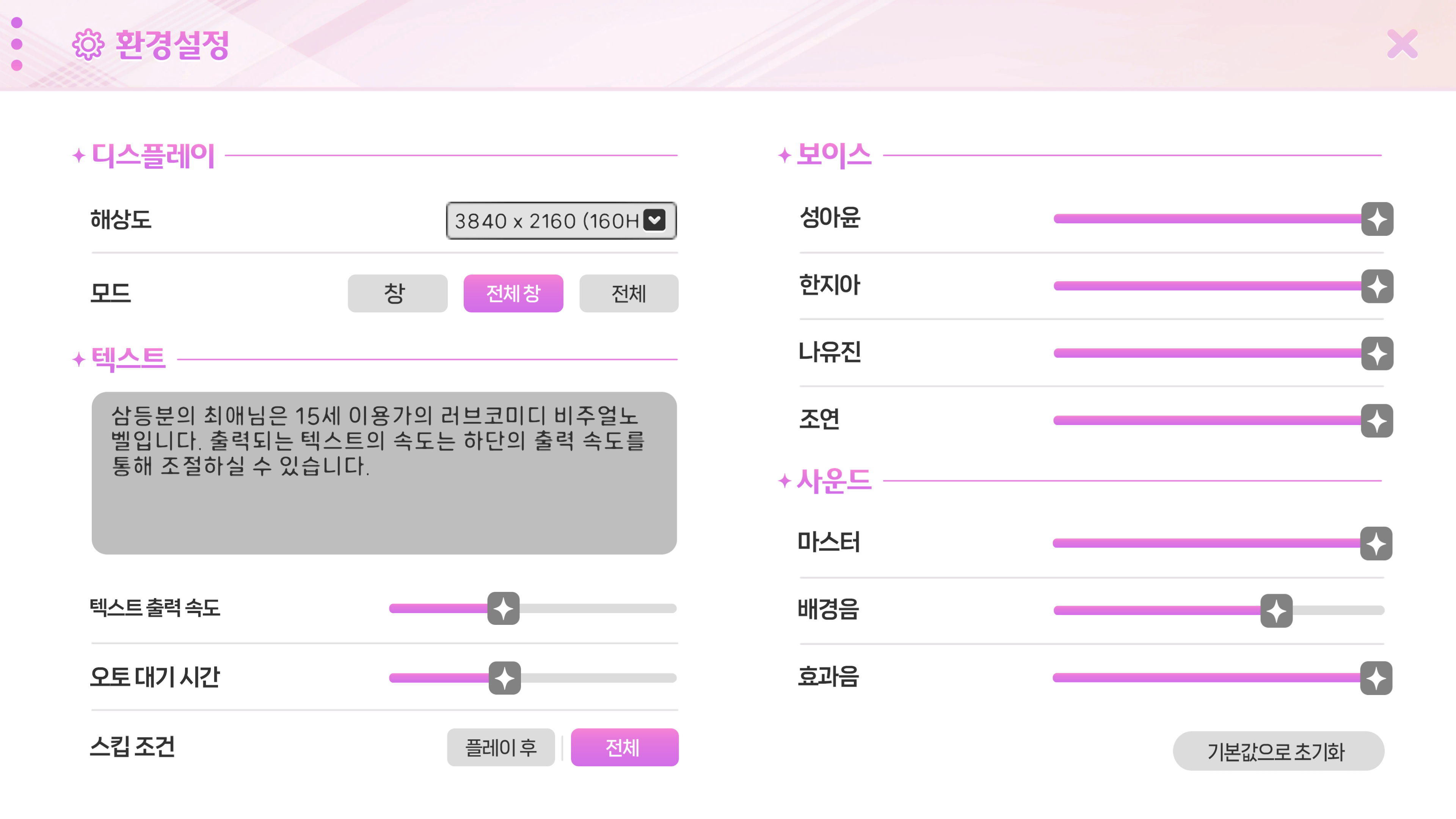Open the 해상도 resolution dropdown
The width and height of the screenshot is (1456, 819).
(561, 220)
